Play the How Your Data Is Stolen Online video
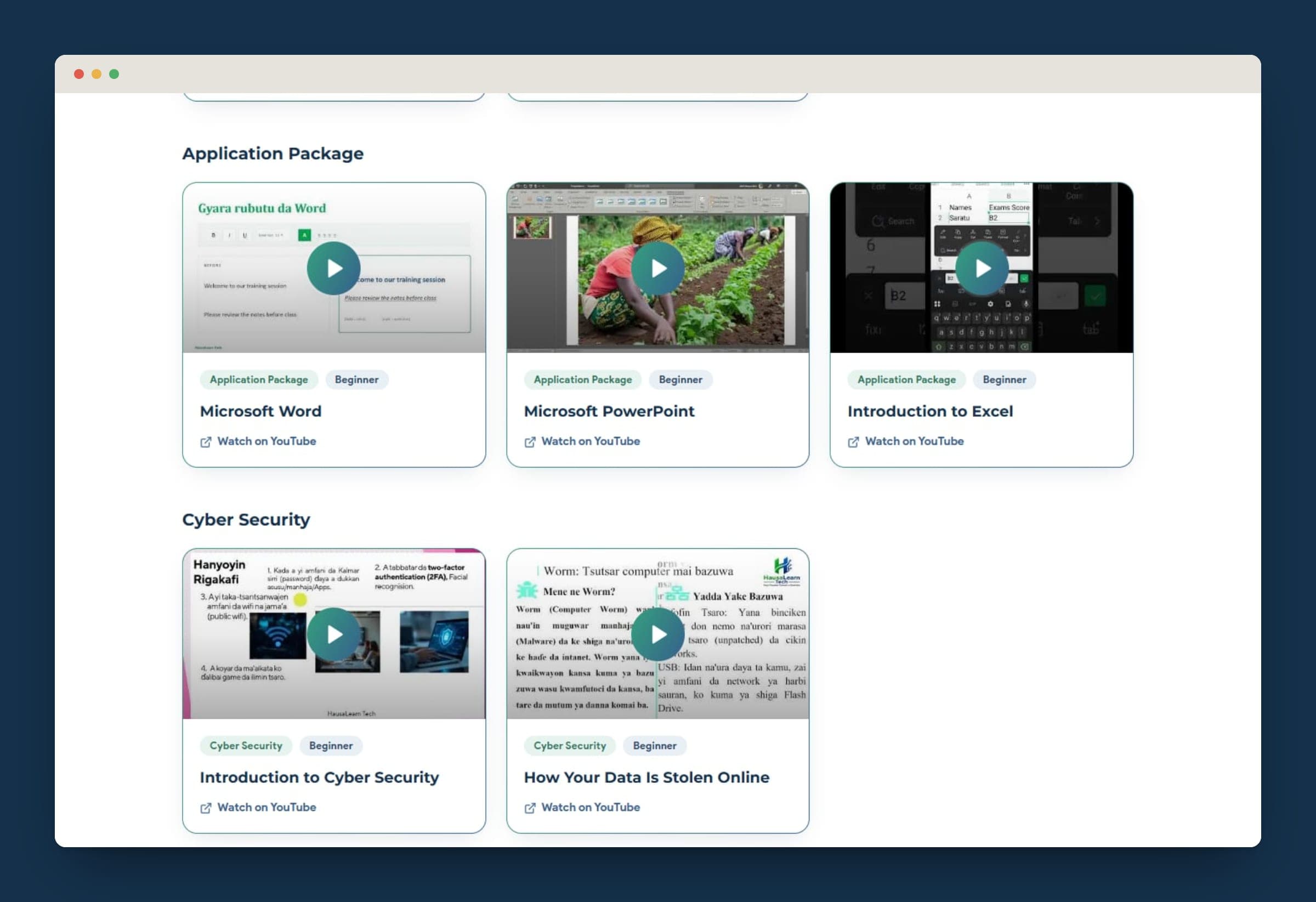This screenshot has height=902, width=1316. click(x=657, y=635)
